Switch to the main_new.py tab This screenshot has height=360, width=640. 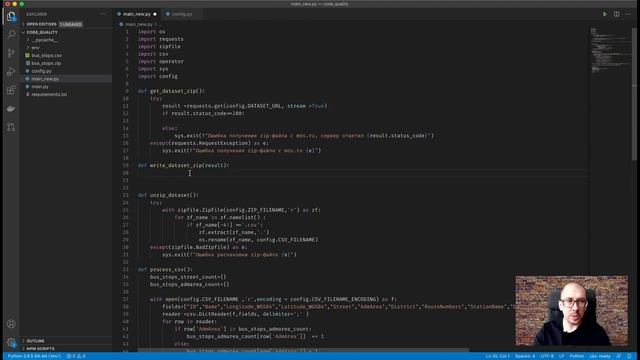click(x=137, y=14)
